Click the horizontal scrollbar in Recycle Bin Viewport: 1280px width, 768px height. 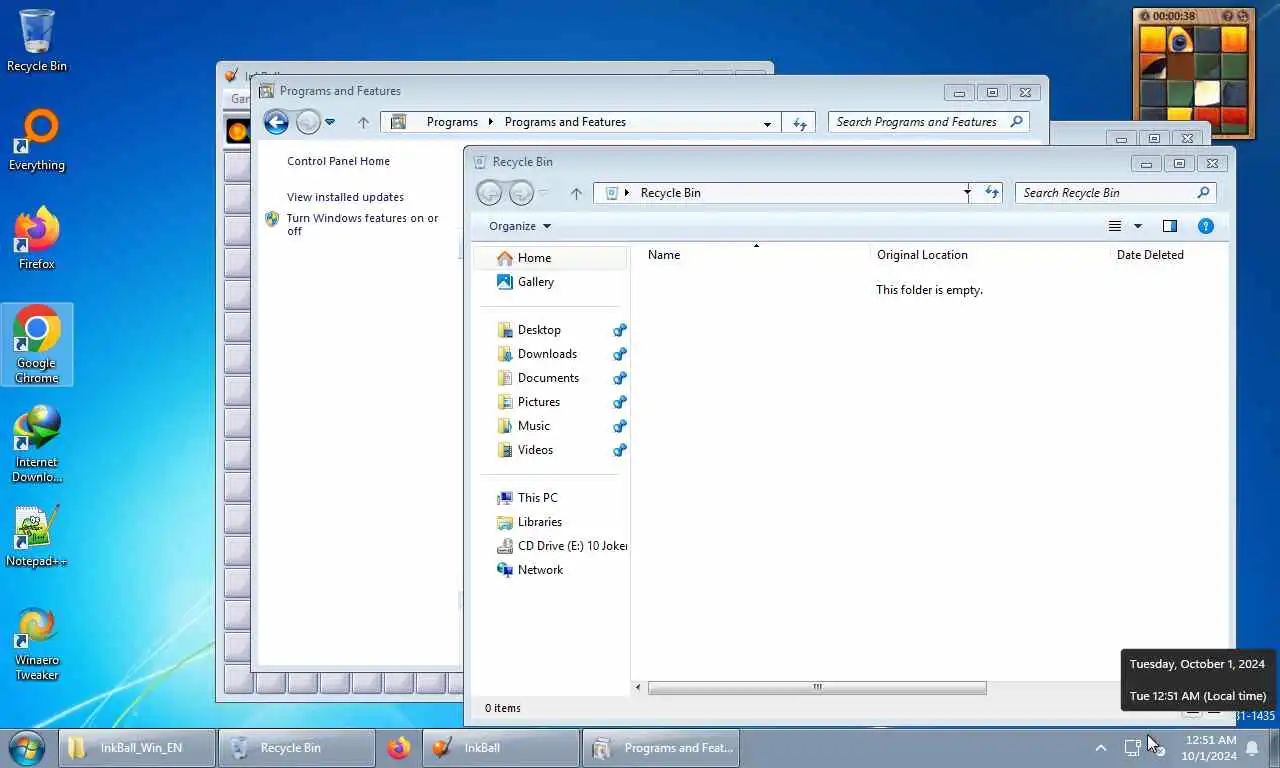coord(817,687)
